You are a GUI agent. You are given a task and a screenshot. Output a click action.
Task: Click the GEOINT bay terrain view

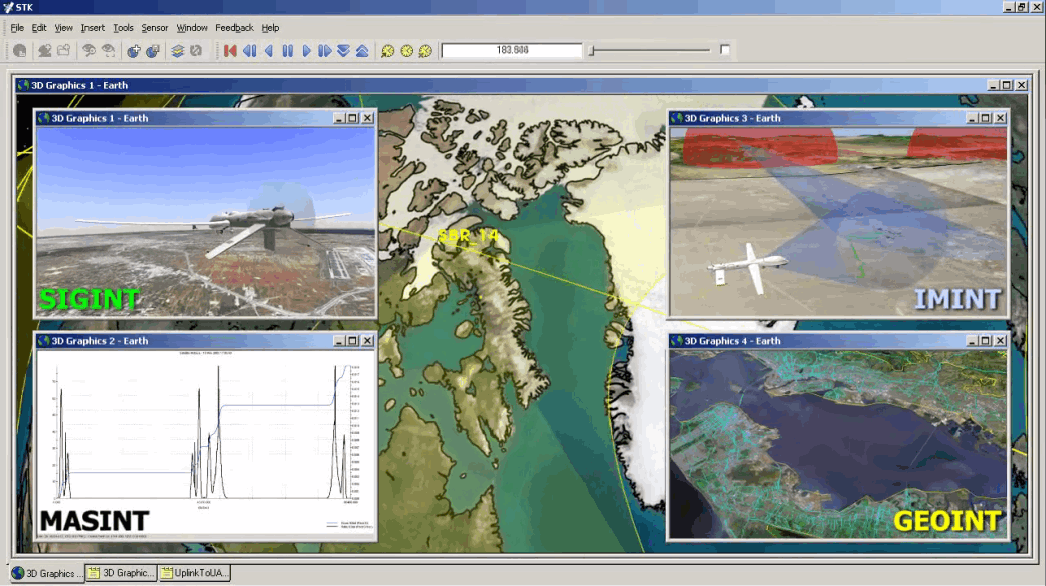(839, 444)
